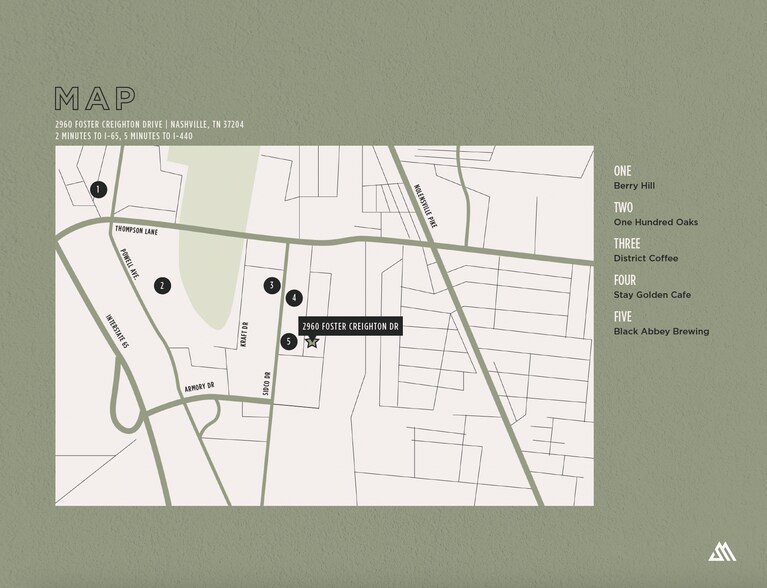This screenshot has height=588, width=767.
Task: Click the mountain logo in the corner
Action: (721, 551)
